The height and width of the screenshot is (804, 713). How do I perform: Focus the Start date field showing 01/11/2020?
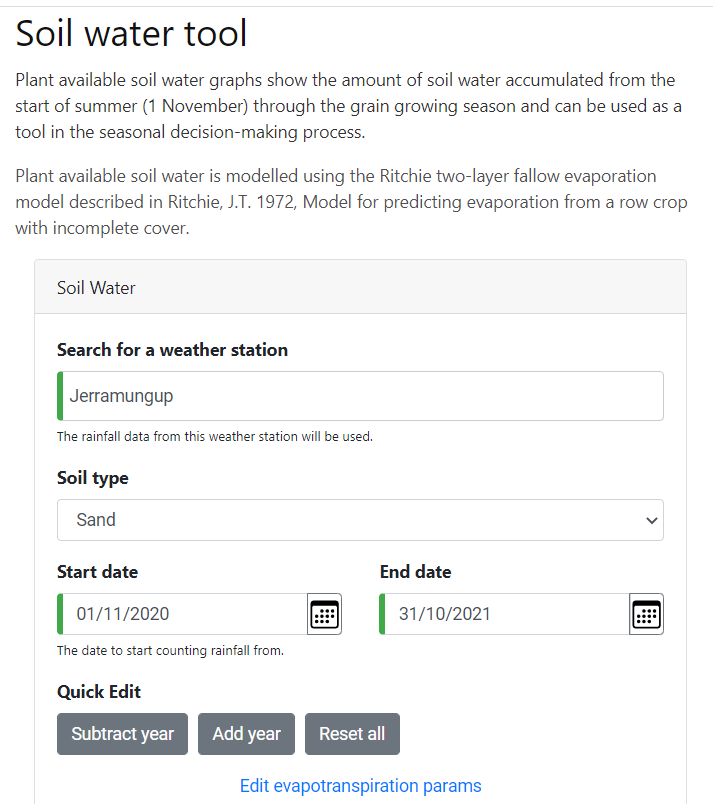[x=185, y=614]
